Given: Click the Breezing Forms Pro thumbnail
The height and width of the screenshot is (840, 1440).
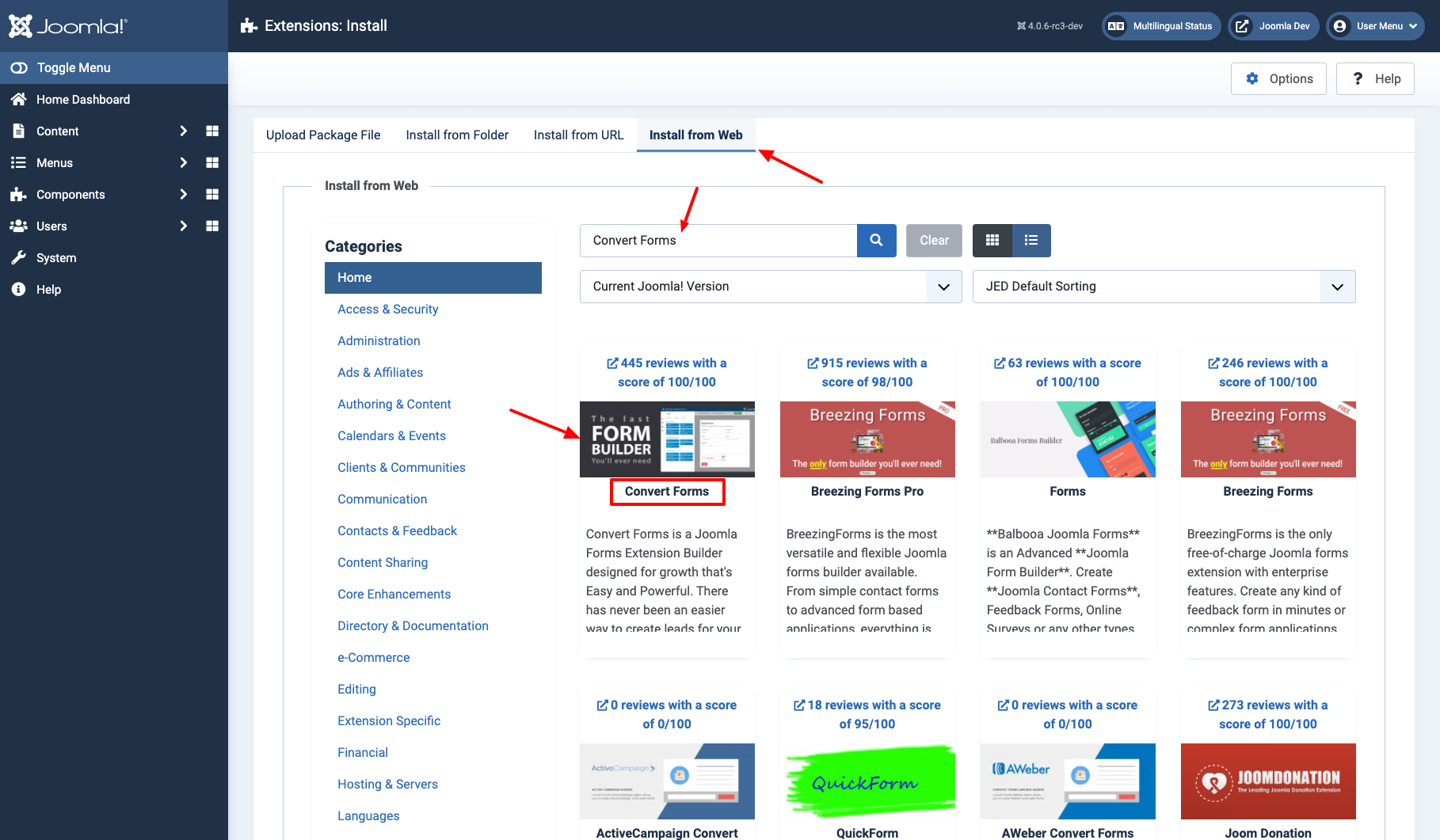Looking at the screenshot, I should point(867,439).
